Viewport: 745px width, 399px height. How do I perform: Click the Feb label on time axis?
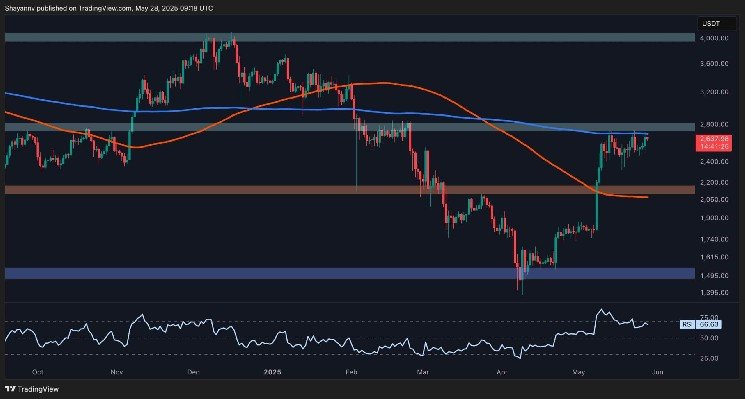351,372
